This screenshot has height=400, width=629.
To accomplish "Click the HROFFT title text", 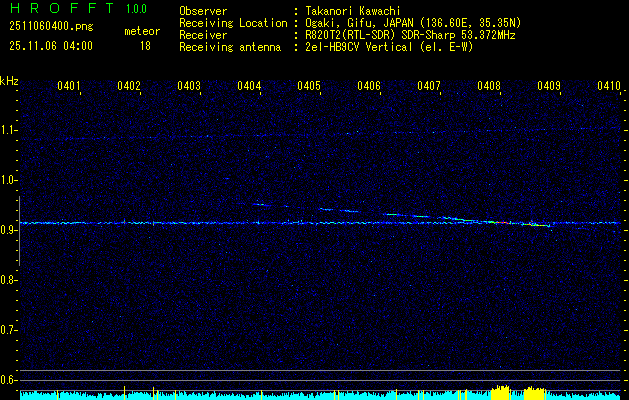I will click(x=60, y=10).
